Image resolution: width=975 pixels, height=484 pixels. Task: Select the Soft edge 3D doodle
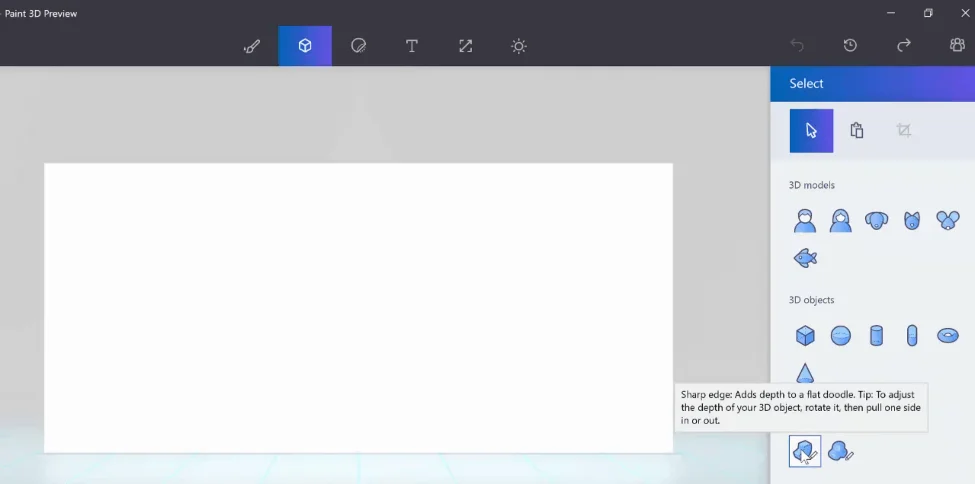(x=841, y=452)
